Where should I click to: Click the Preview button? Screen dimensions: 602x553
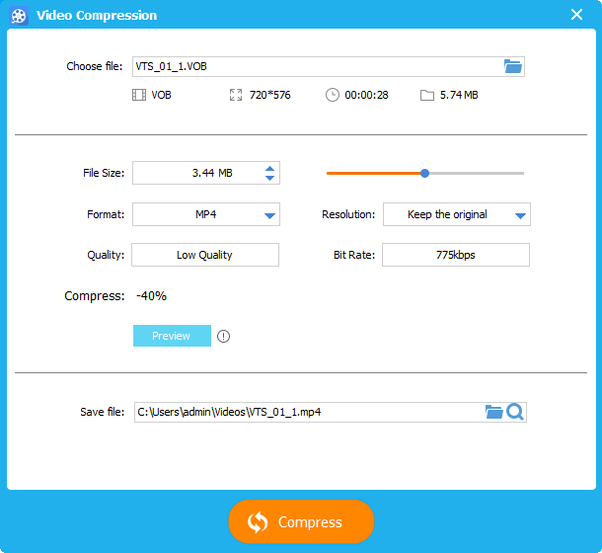(x=172, y=336)
